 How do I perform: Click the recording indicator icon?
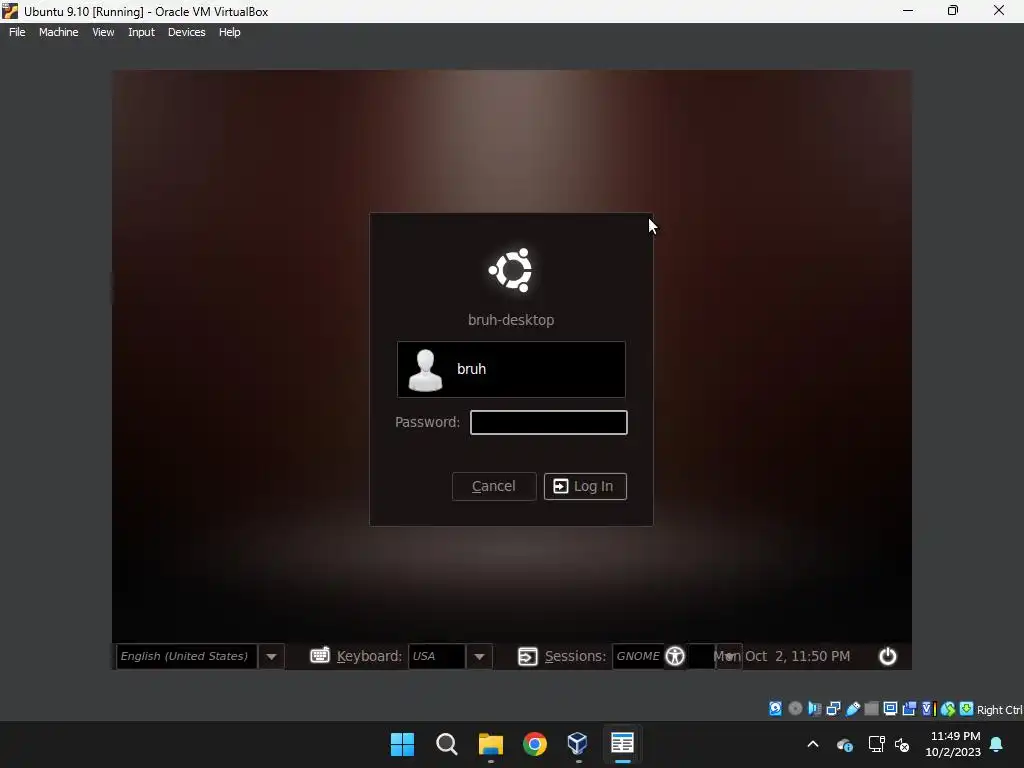(x=909, y=709)
